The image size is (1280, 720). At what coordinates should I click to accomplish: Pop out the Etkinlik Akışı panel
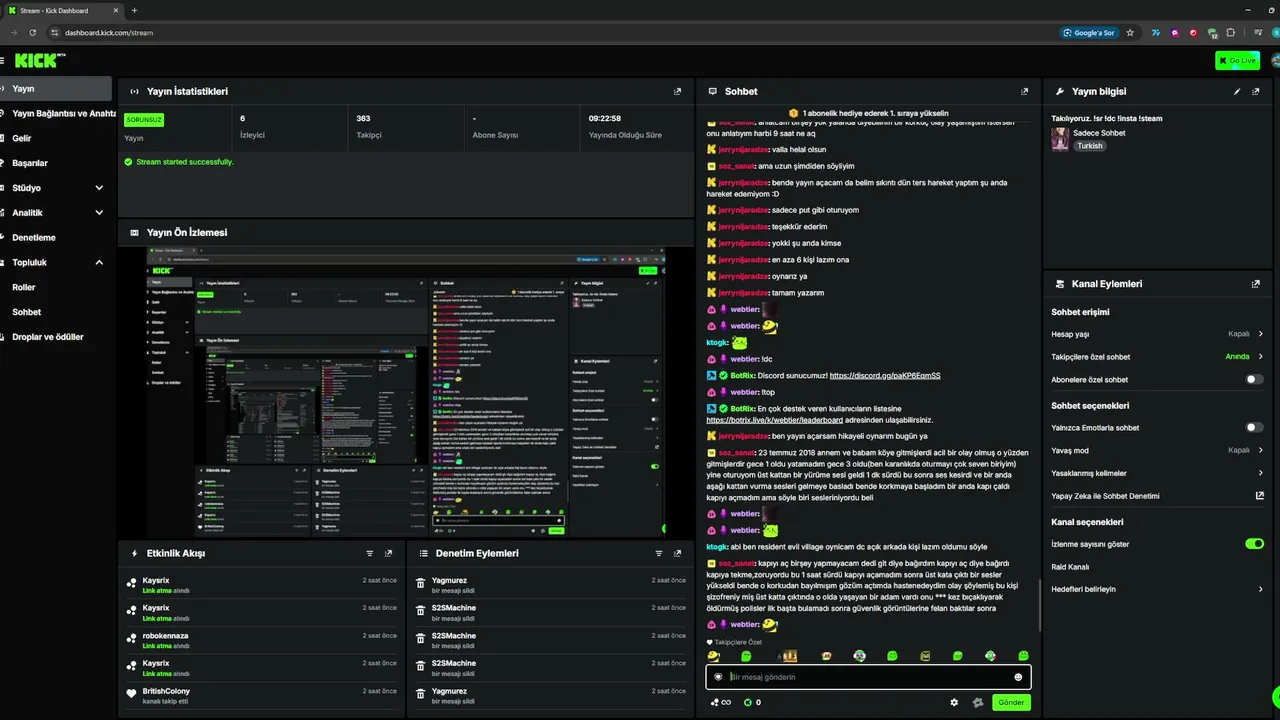point(388,553)
